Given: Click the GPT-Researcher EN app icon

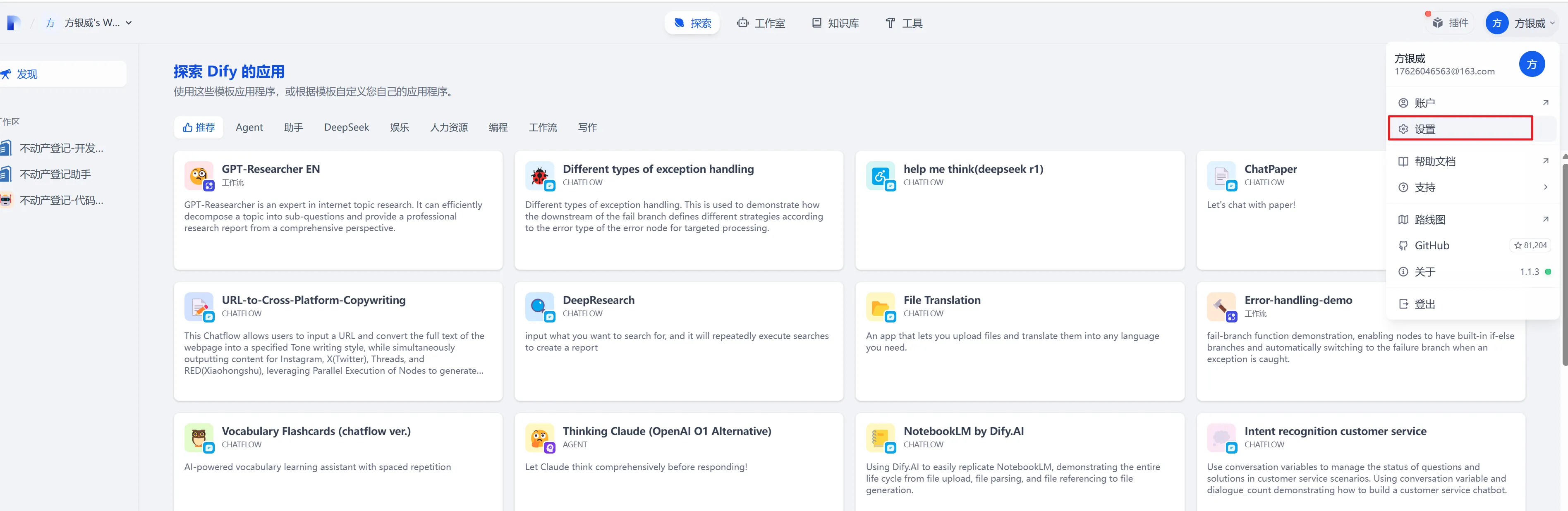Looking at the screenshot, I should (199, 176).
